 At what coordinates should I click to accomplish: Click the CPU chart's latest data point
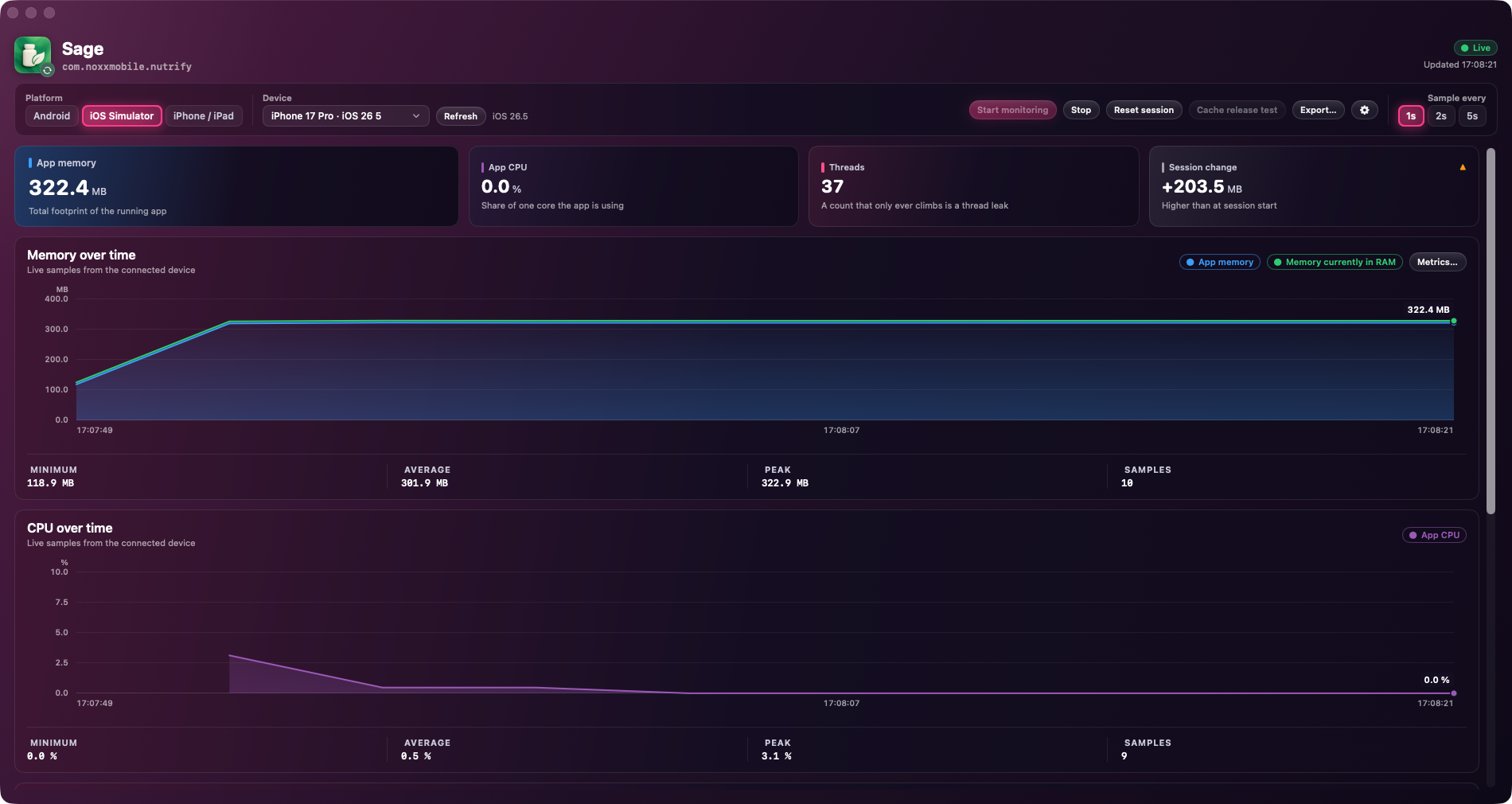pyautogui.click(x=1453, y=693)
